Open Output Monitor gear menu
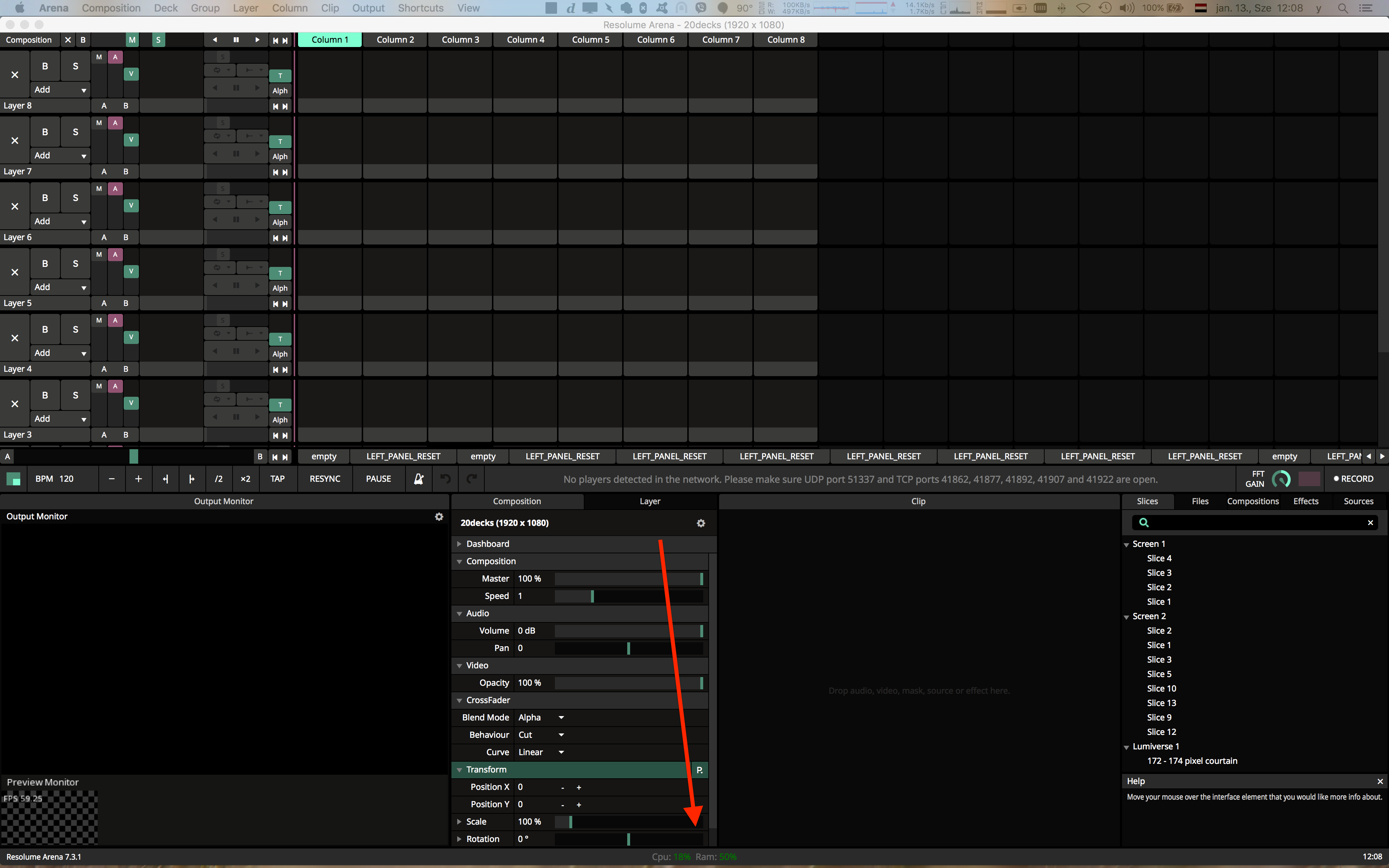The width and height of the screenshot is (1389, 868). (439, 517)
